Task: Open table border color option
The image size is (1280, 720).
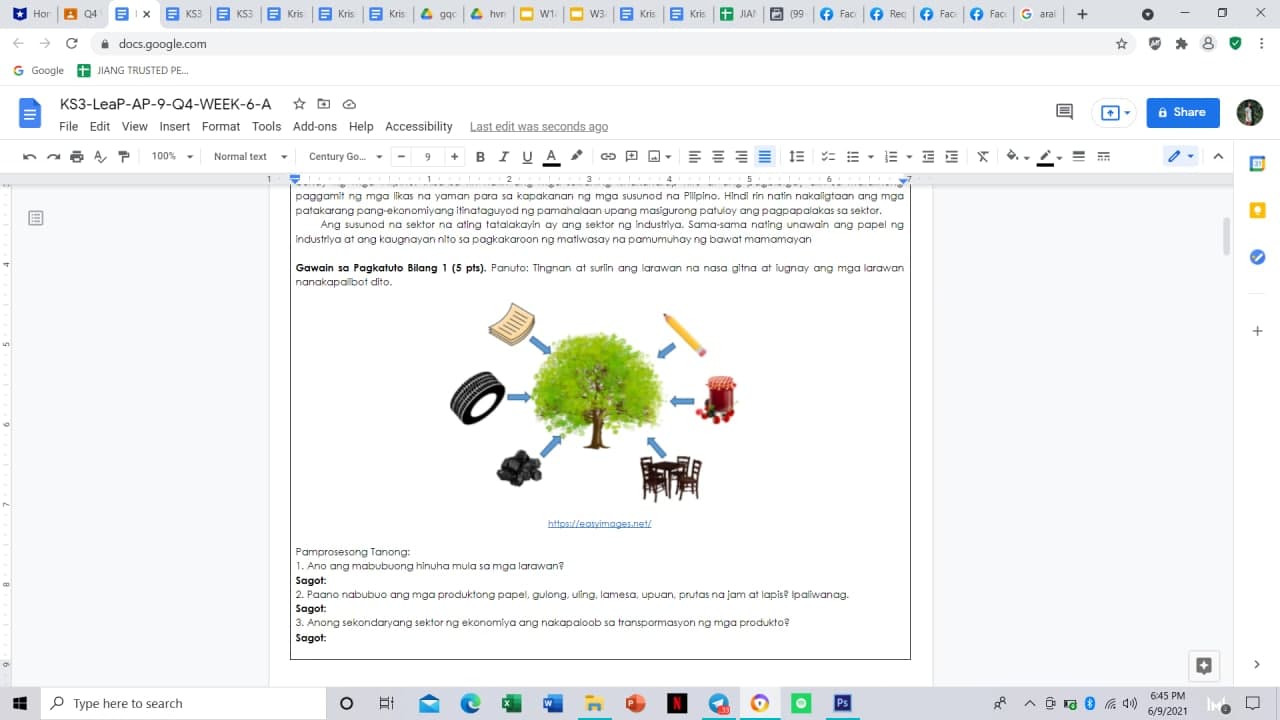Action: click(1049, 156)
